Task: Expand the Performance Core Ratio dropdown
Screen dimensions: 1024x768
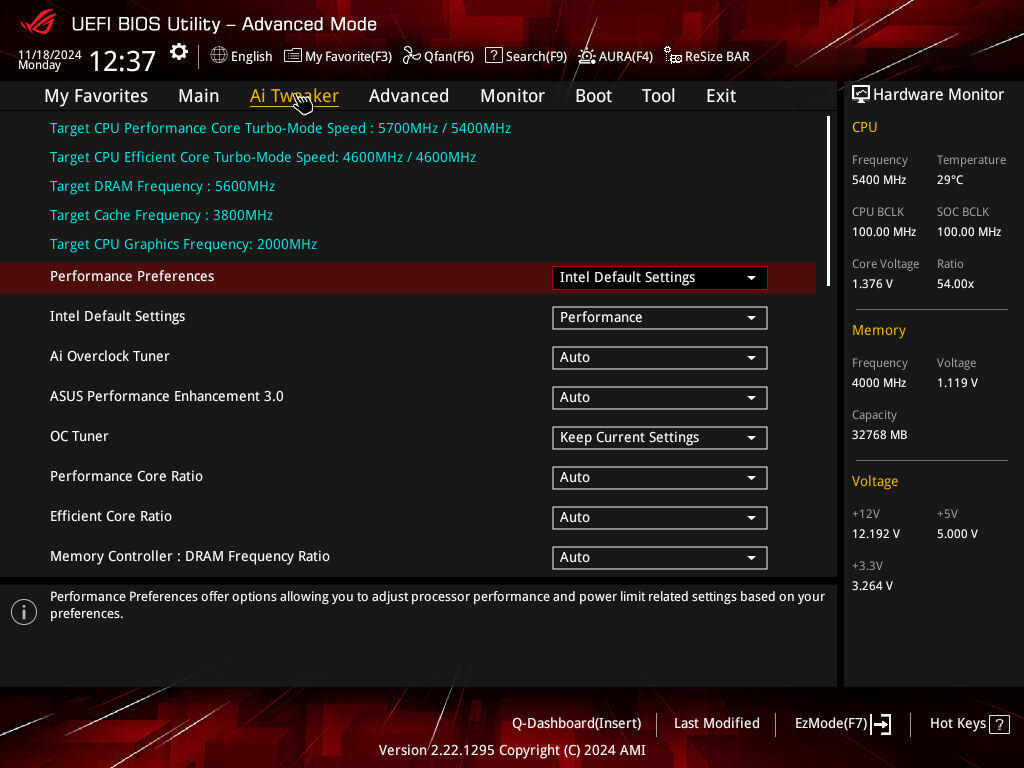Action: pyautogui.click(x=660, y=477)
